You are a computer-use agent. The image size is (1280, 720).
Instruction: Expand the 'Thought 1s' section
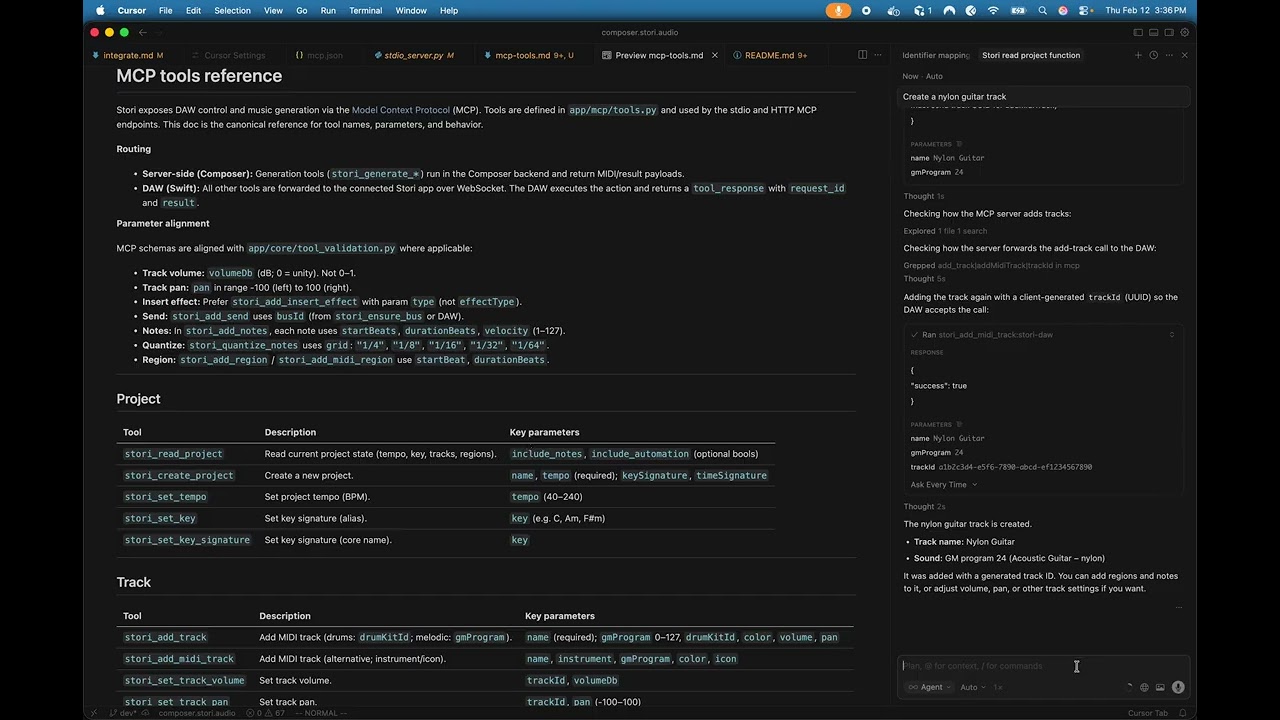tap(924, 196)
